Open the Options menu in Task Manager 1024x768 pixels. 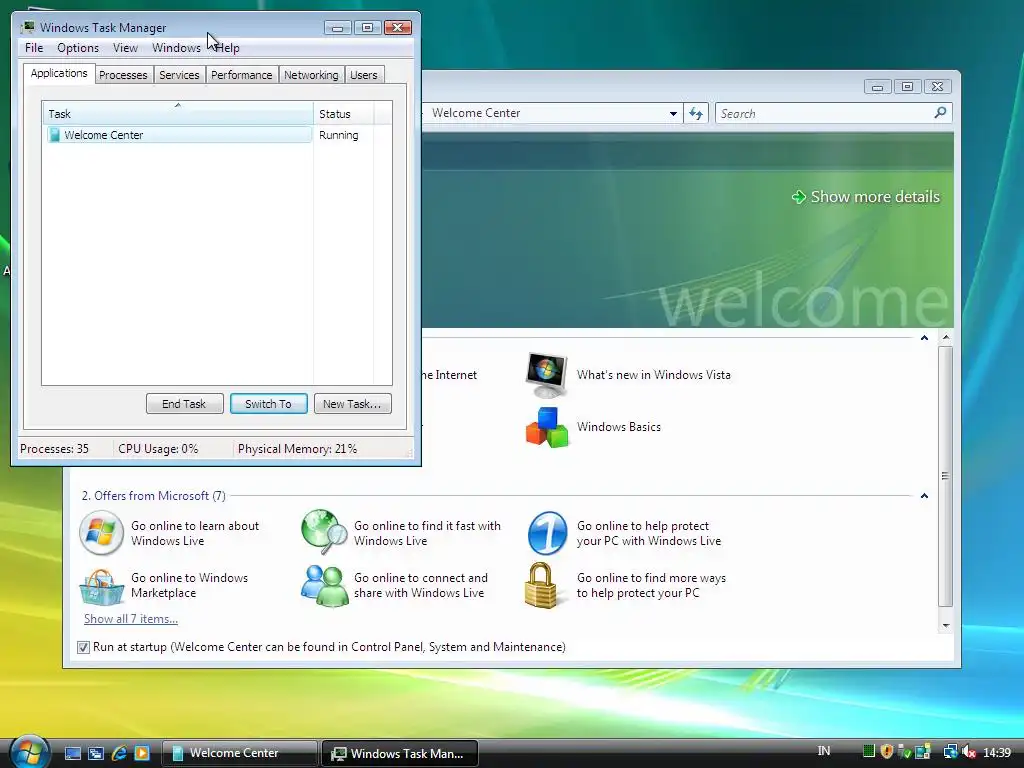(78, 48)
